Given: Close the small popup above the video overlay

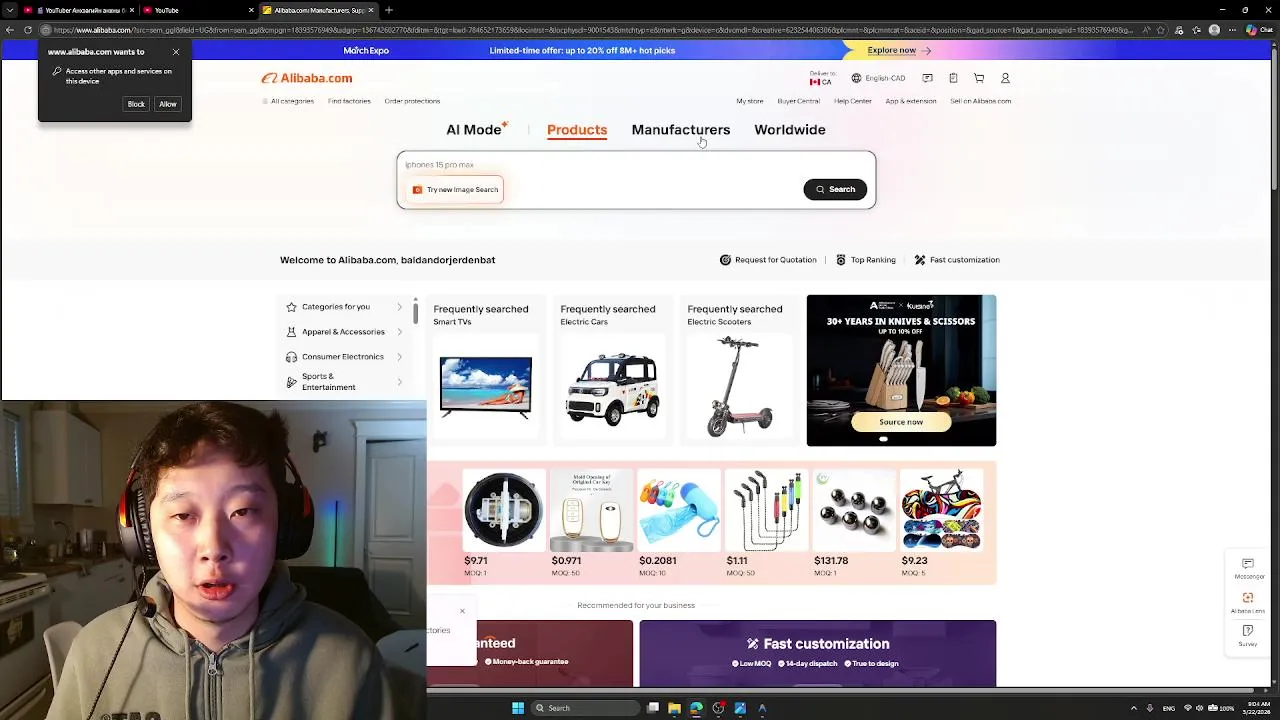Looking at the screenshot, I should click(x=462, y=611).
